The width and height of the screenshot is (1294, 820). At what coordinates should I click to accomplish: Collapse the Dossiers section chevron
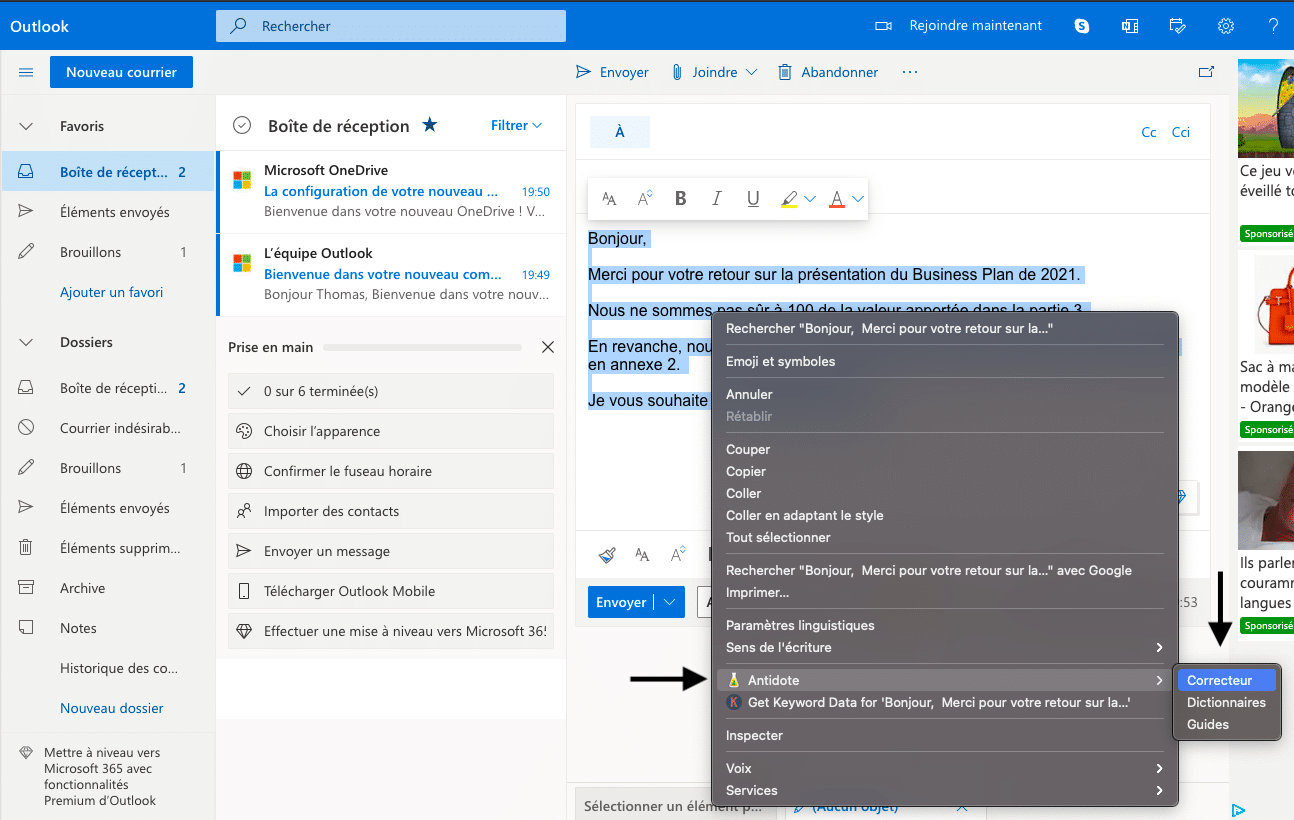27,342
